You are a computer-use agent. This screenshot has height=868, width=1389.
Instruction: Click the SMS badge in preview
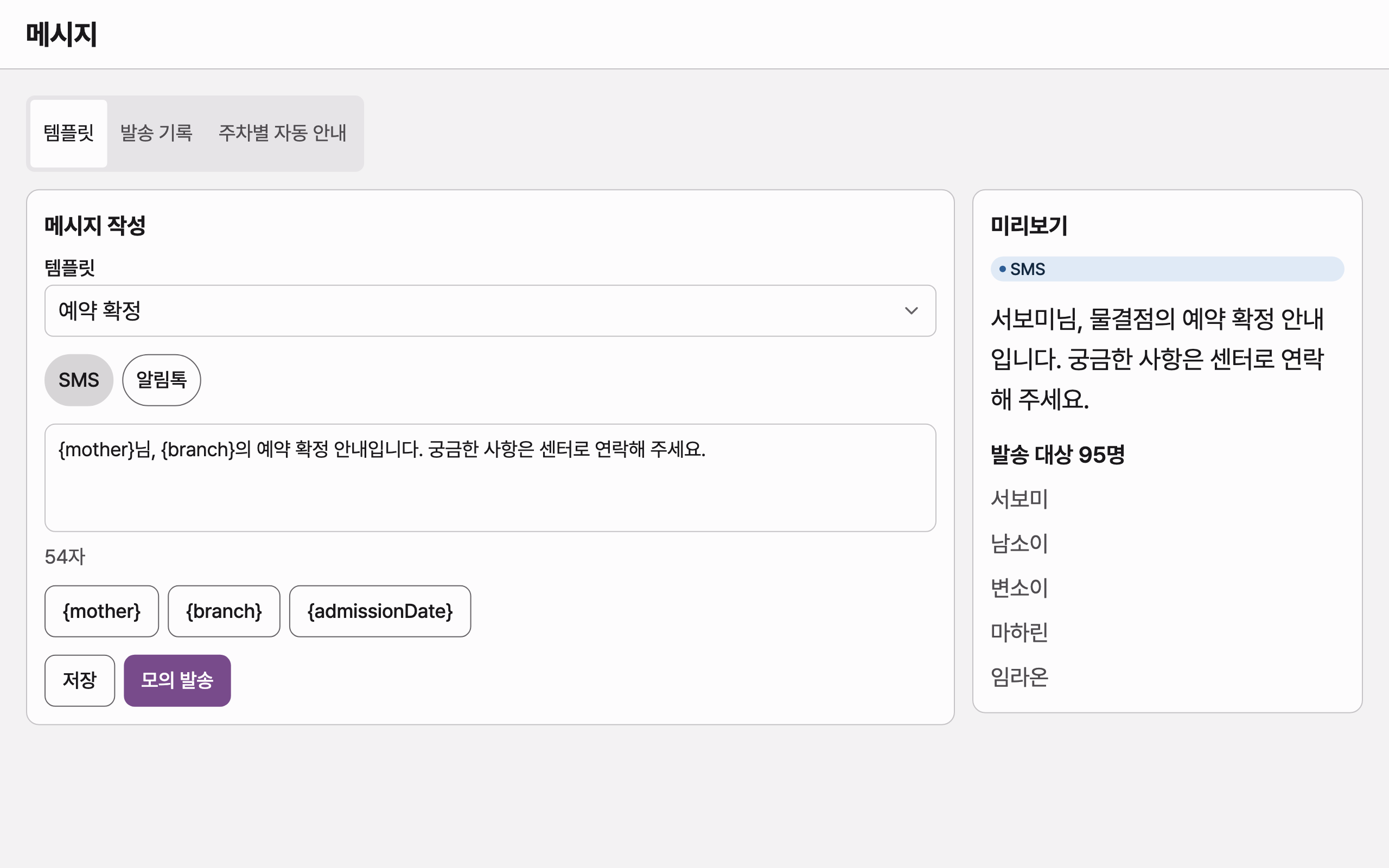click(x=1167, y=269)
